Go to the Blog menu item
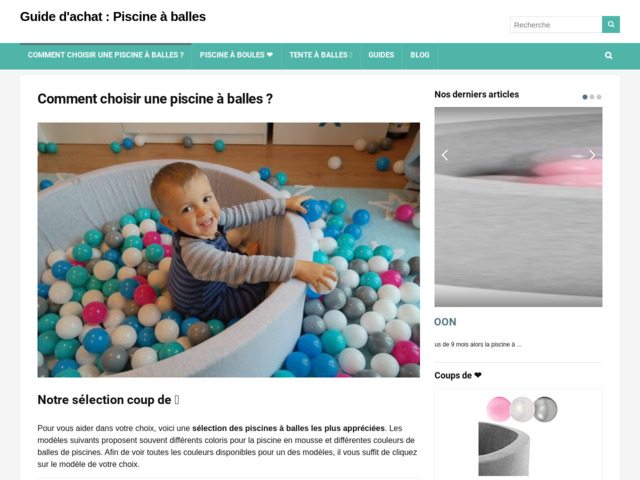Screen dimensions: 640x480 coord(420,55)
